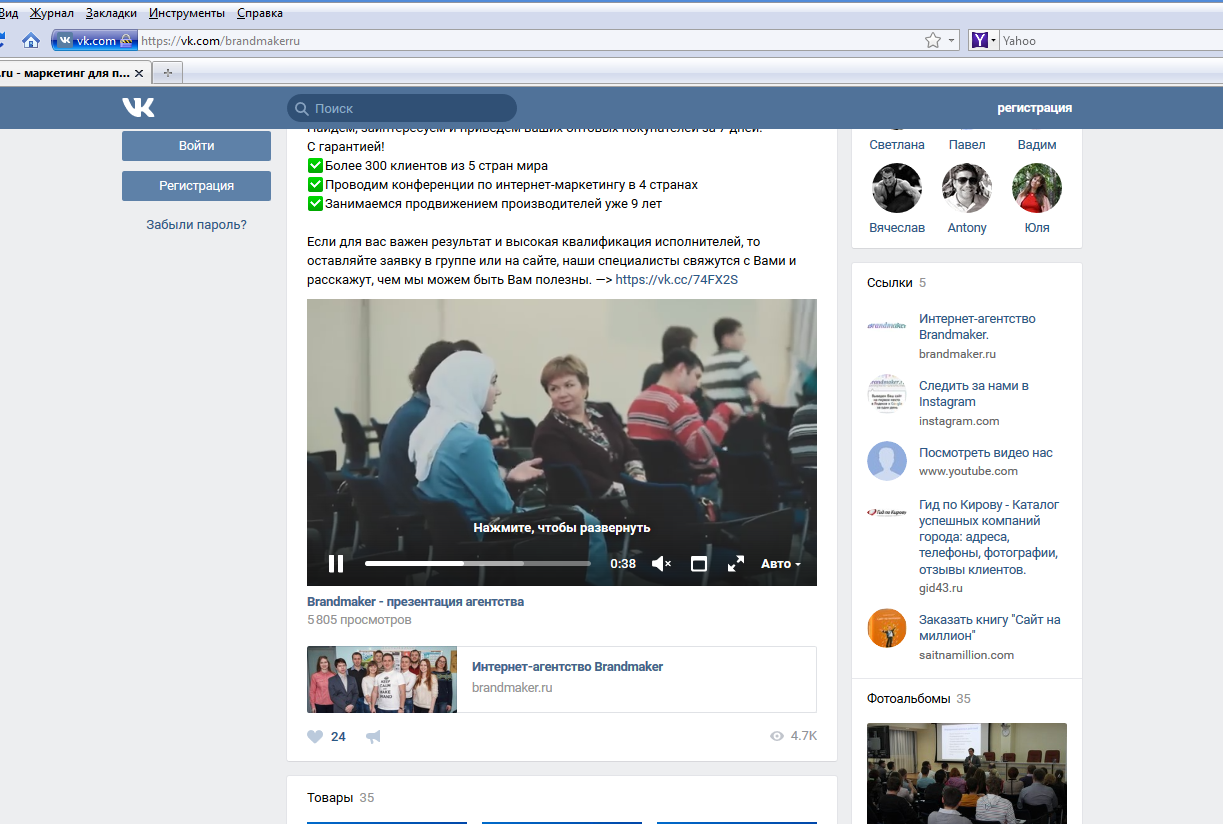Share post using megaphone icon
Viewport: 1223px width, 824px height.
tap(373, 737)
